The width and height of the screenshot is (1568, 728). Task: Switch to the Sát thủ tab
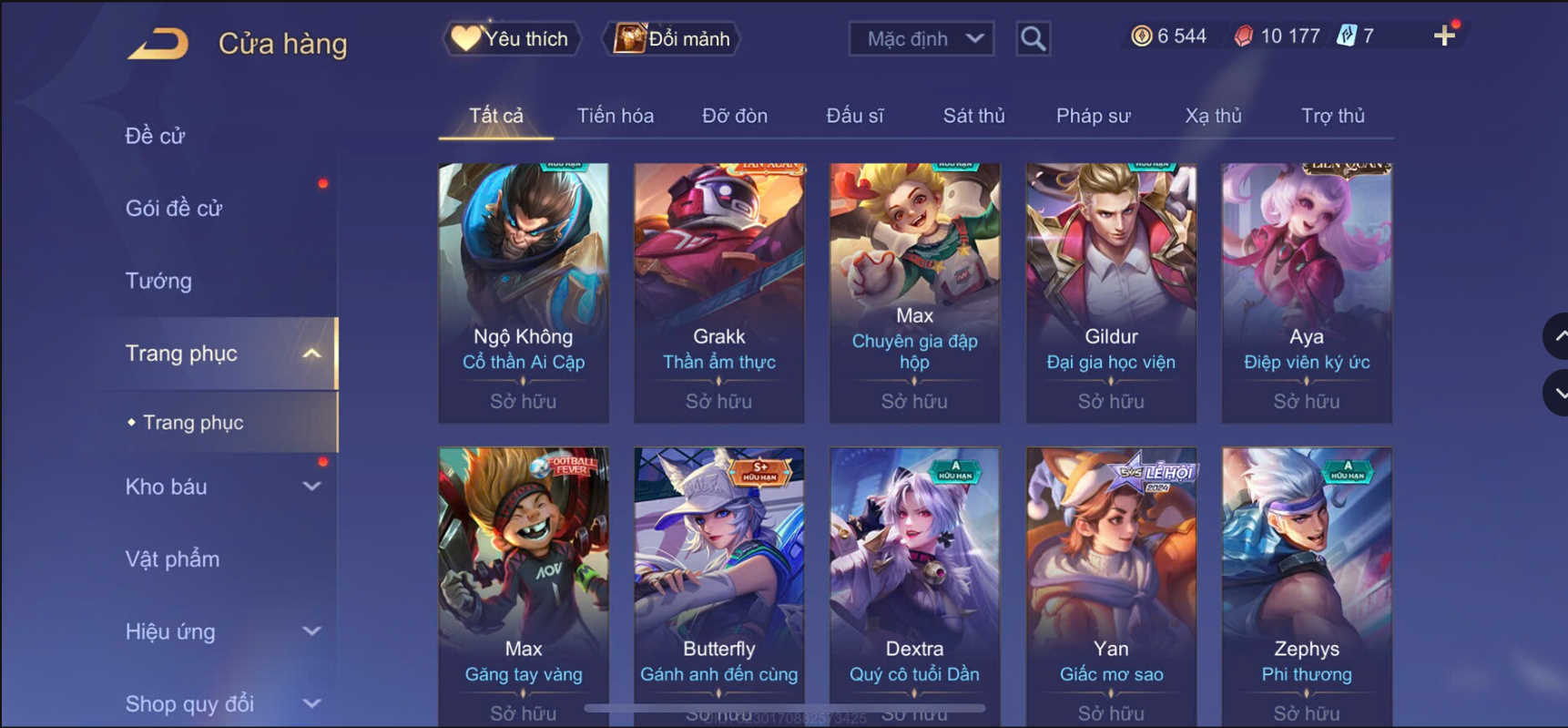click(973, 116)
